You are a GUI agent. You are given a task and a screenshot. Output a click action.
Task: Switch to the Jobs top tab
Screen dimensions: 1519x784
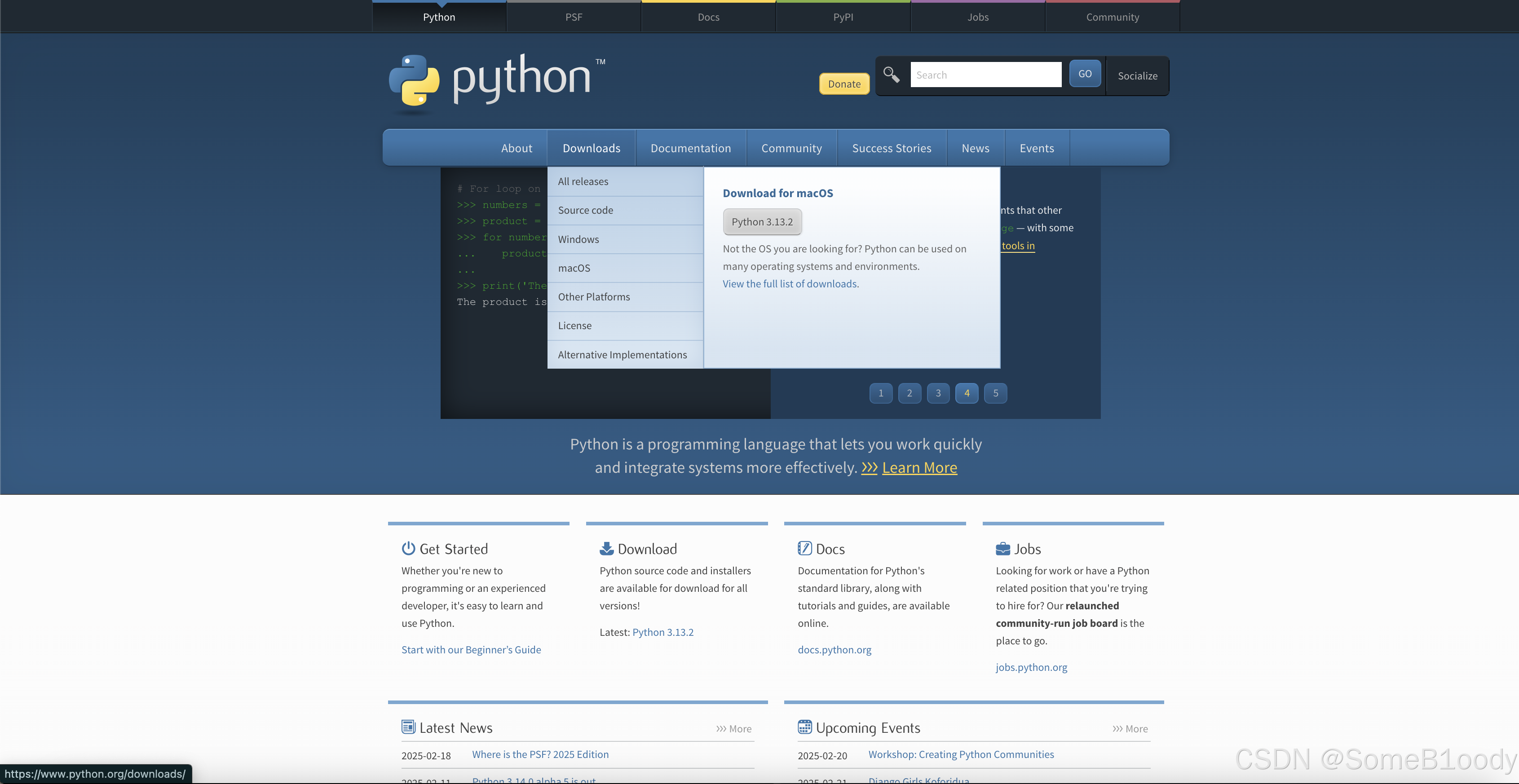(978, 17)
